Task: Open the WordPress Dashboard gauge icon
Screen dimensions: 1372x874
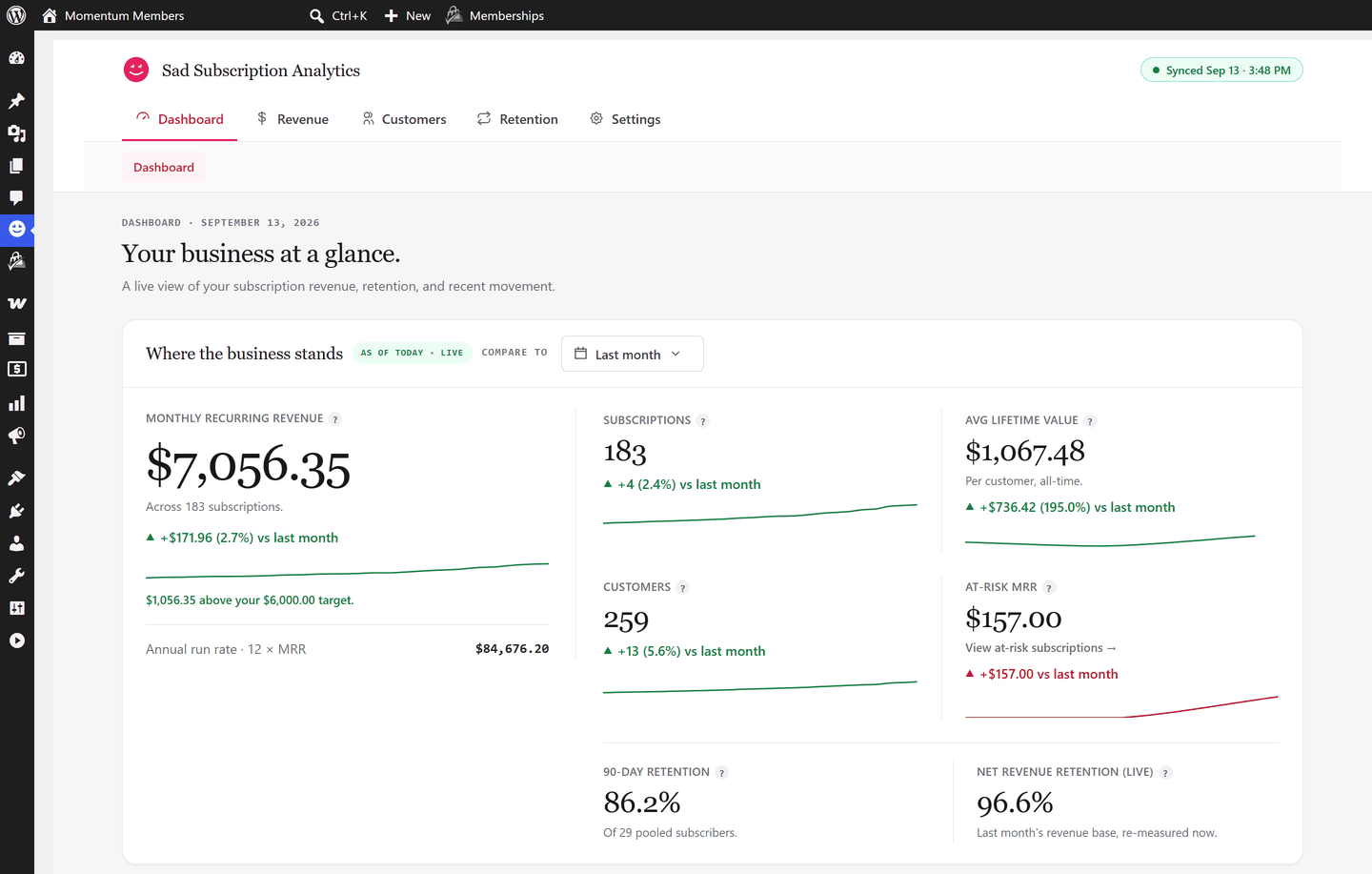Action: point(16,58)
